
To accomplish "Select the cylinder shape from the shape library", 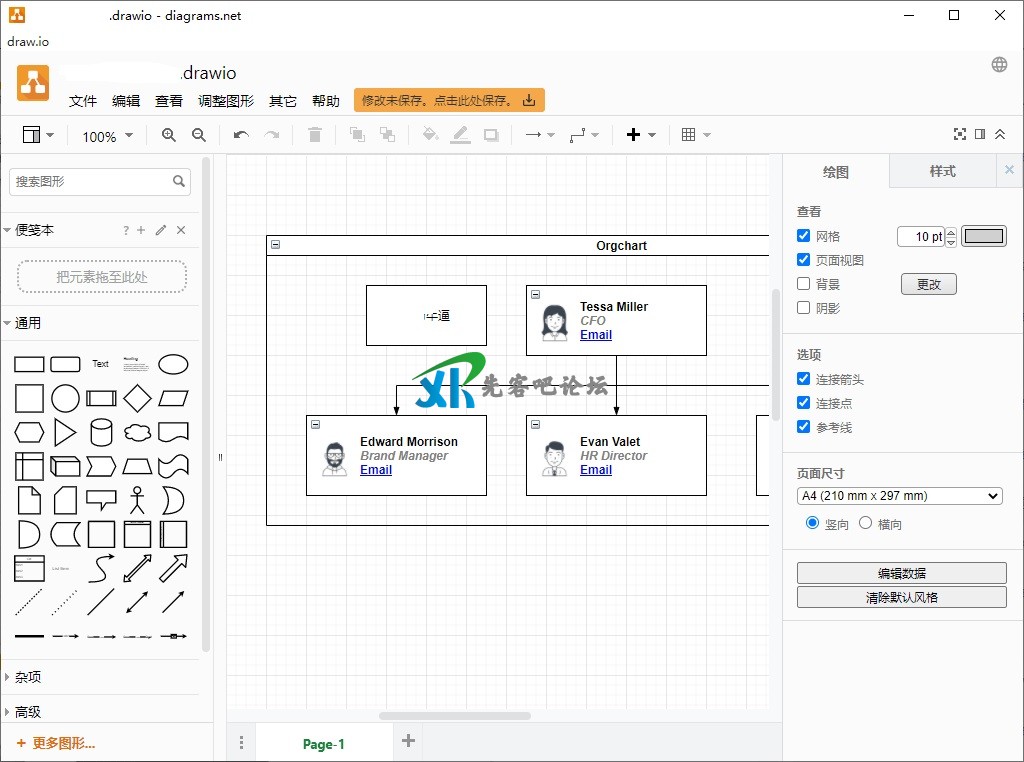I will pos(101,432).
